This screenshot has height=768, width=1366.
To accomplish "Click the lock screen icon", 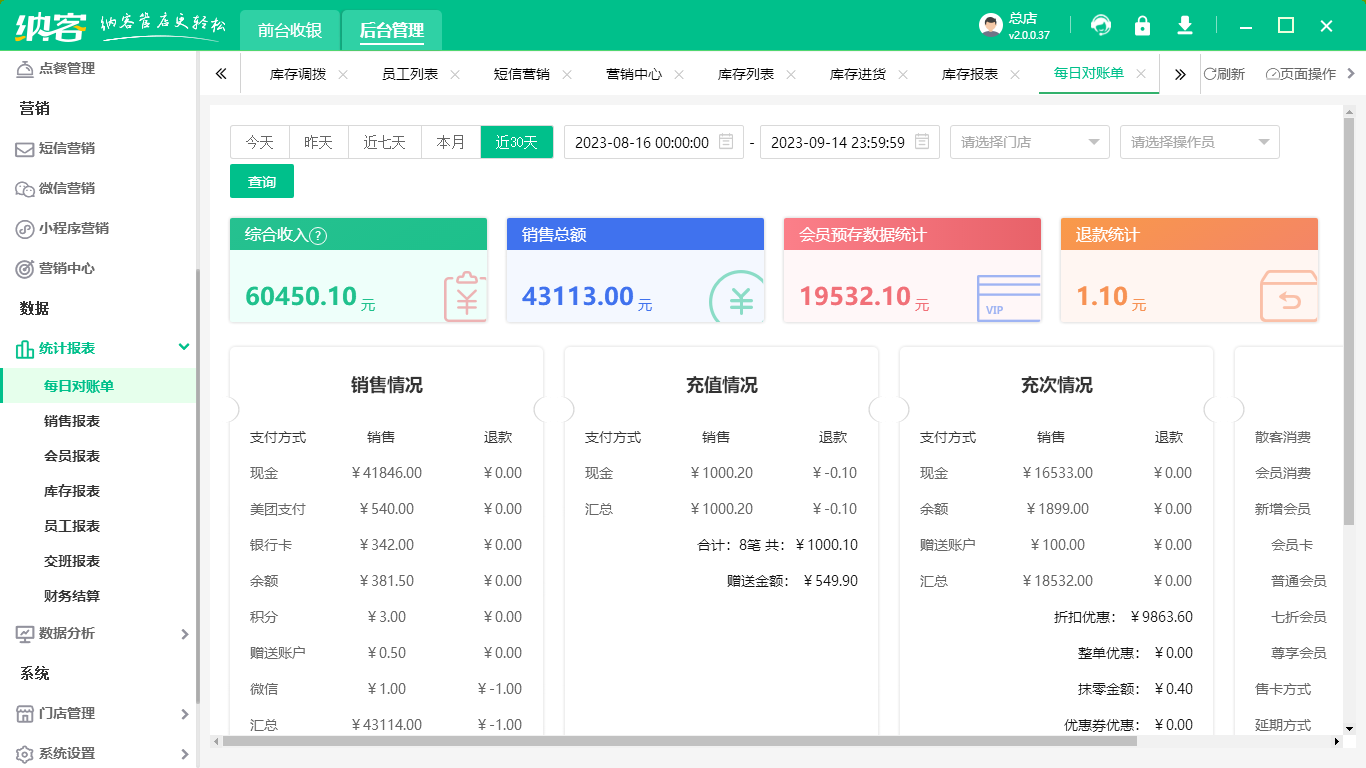I will click(1143, 25).
